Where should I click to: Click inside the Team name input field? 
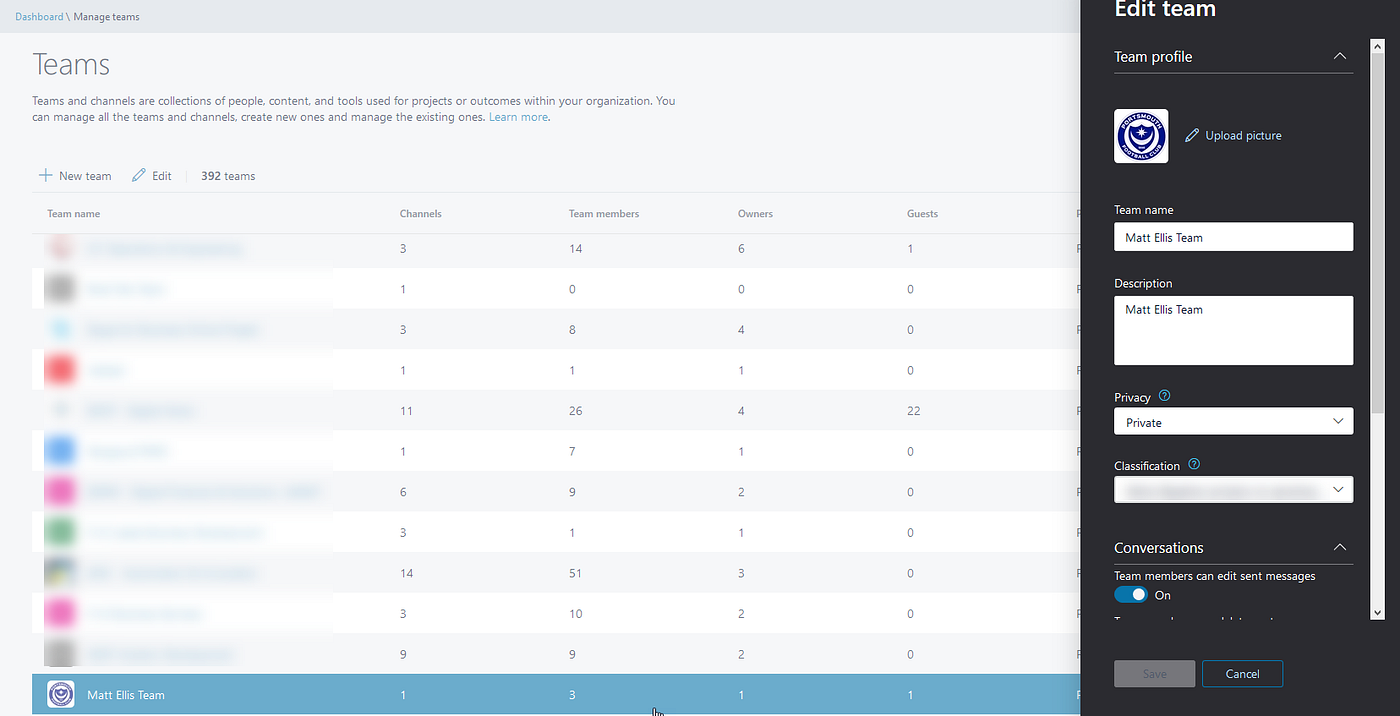click(x=1234, y=237)
